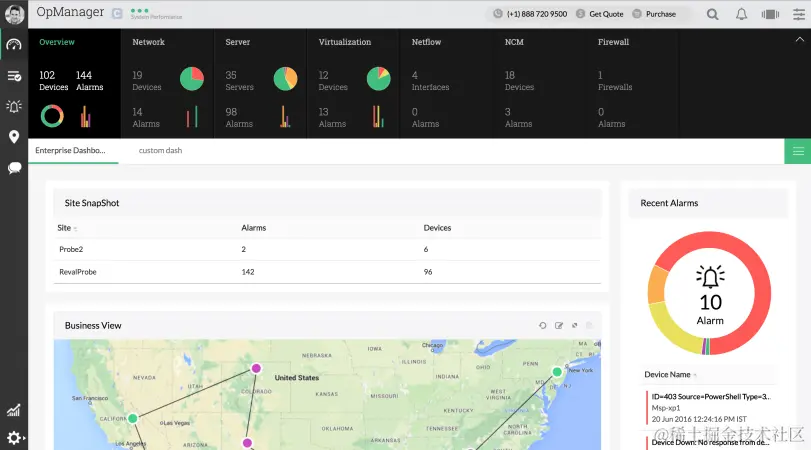Open the dashboard gauge sidebar icon
The height and width of the screenshot is (450, 811).
[14, 45]
